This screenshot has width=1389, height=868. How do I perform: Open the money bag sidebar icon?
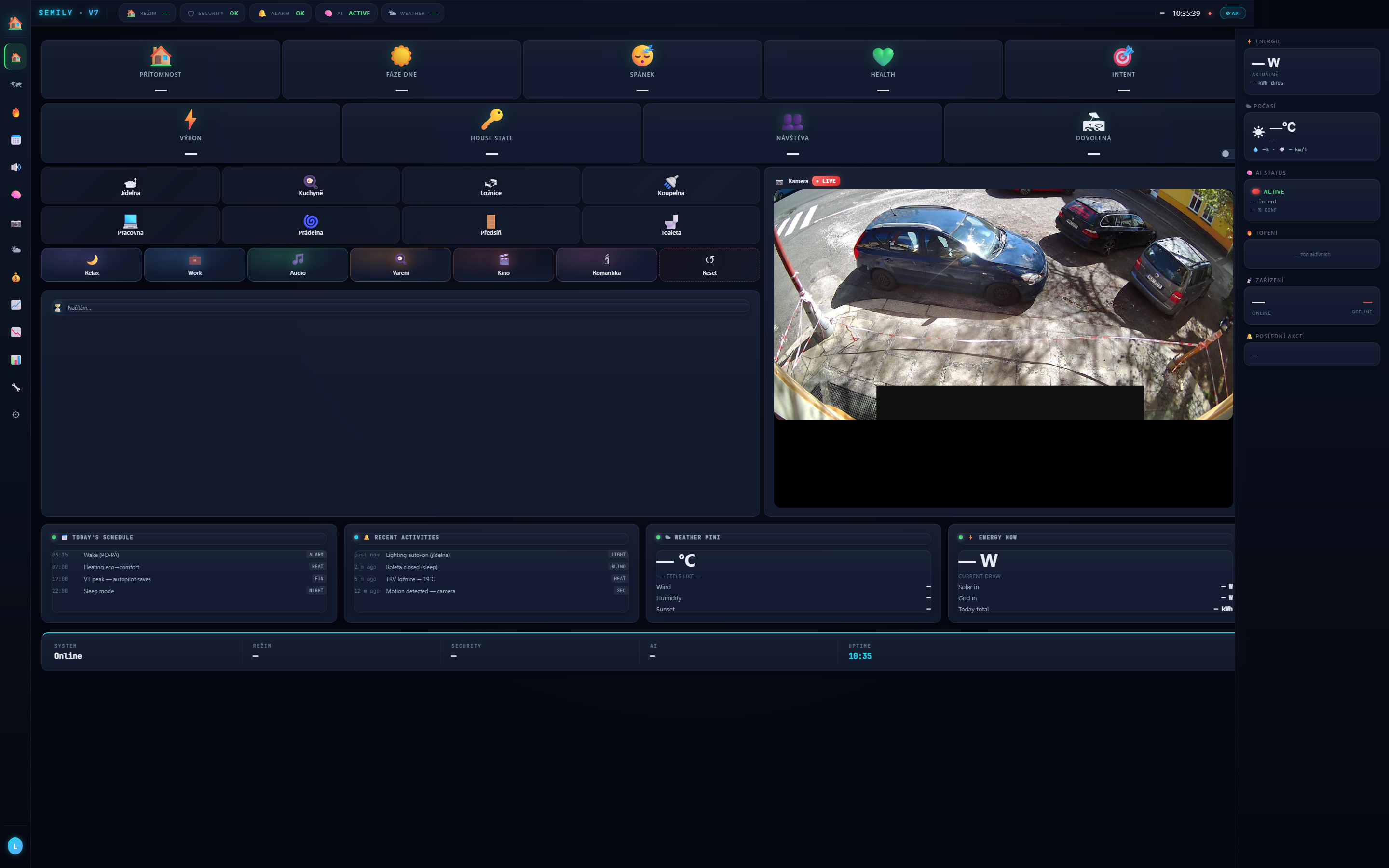point(15,277)
